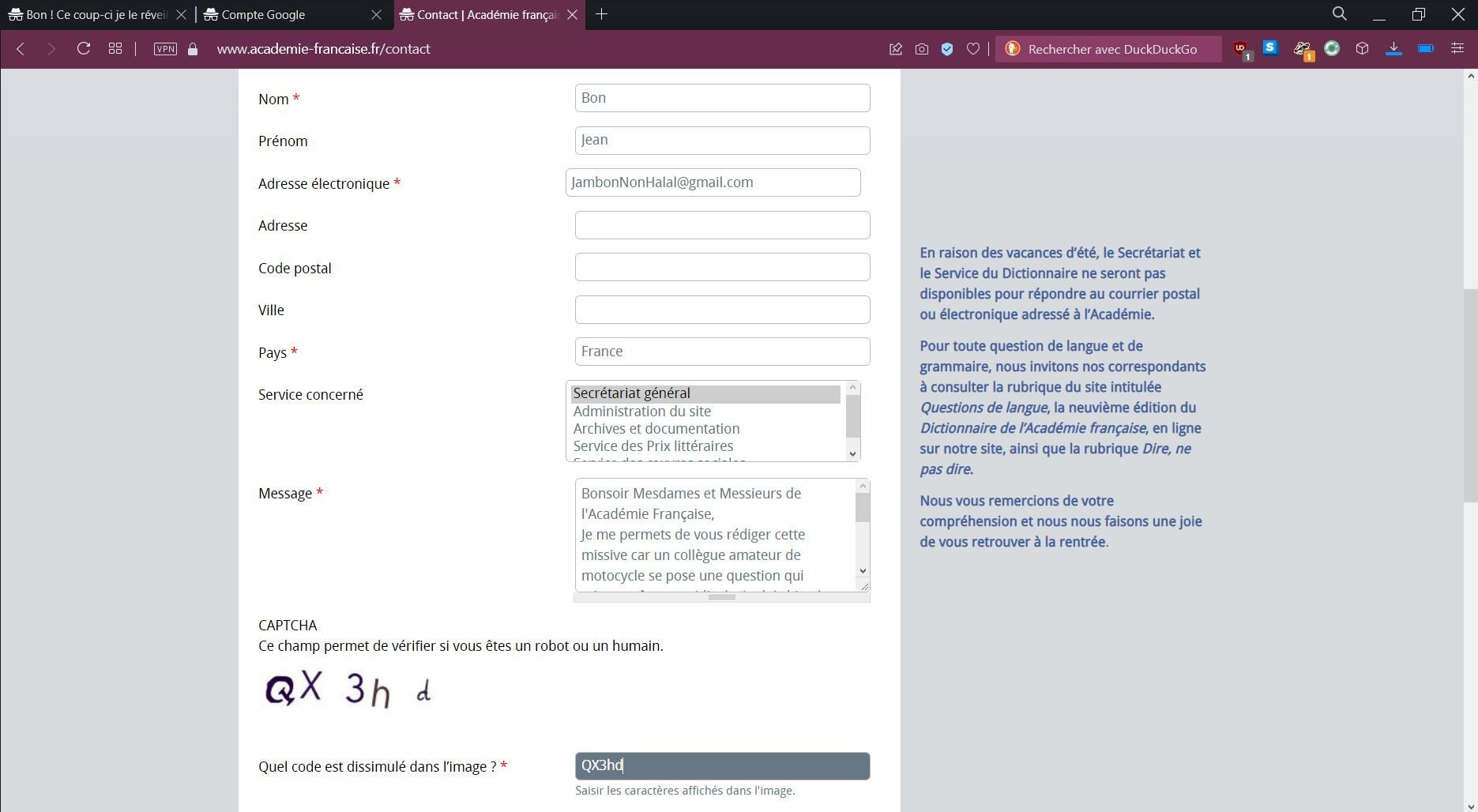The height and width of the screenshot is (812, 1478).
Task: Close the Compte Google tab
Action: (376, 15)
